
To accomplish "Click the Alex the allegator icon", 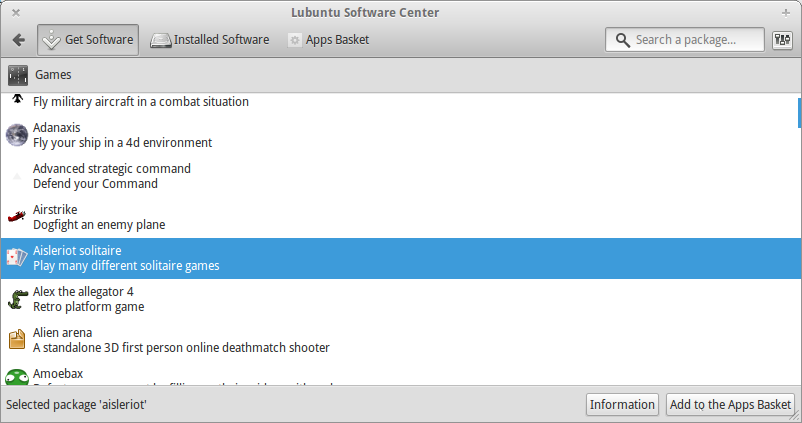I will click(x=17, y=299).
